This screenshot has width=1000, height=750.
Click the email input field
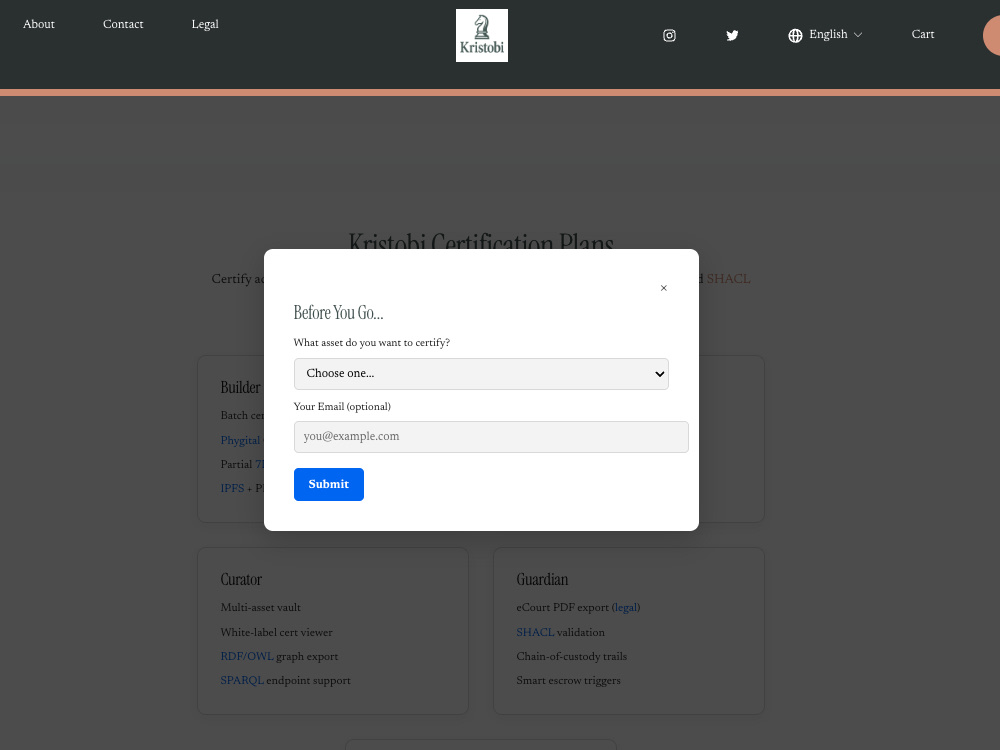click(x=490, y=437)
